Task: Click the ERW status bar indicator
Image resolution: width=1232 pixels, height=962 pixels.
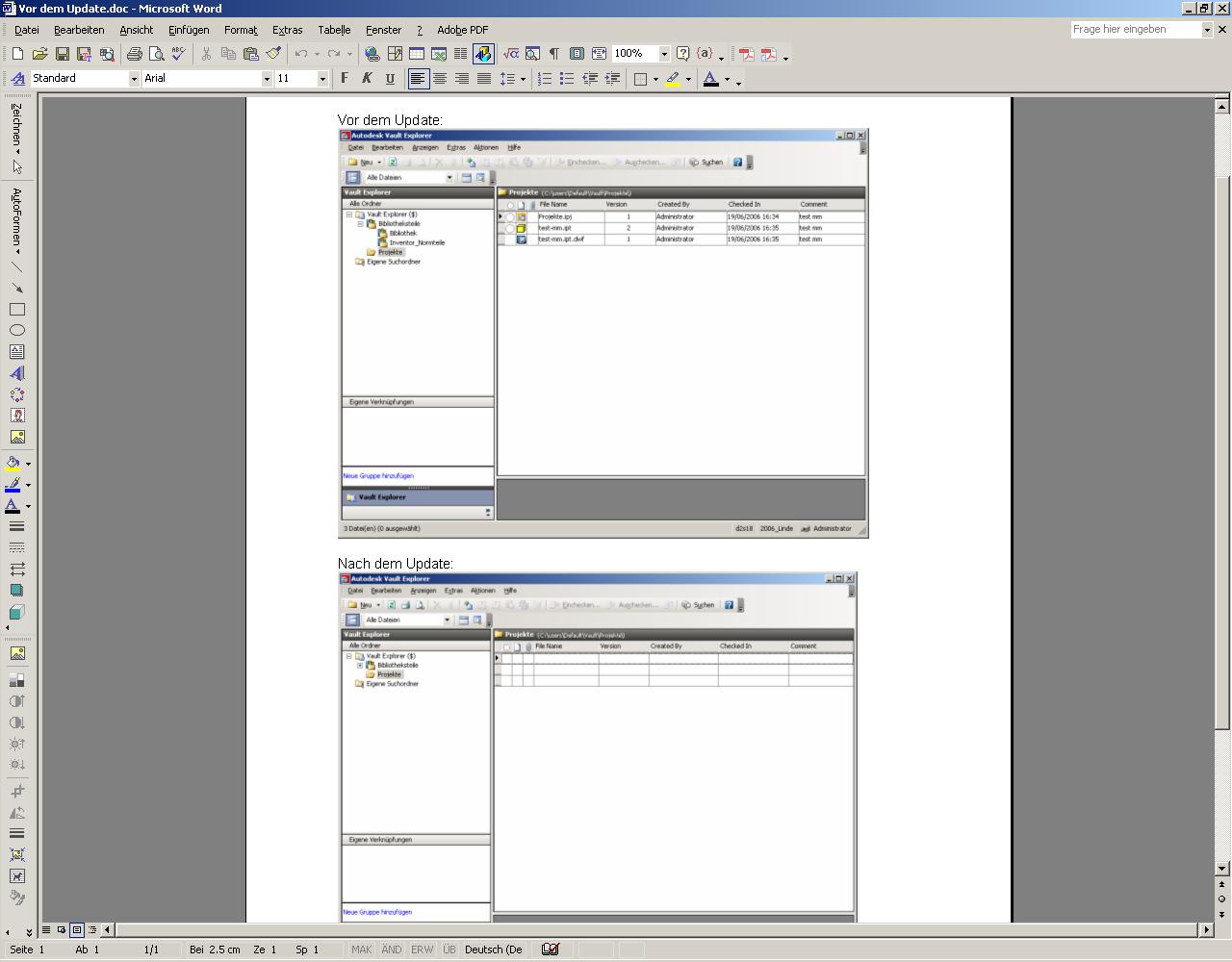Action: coord(422,949)
